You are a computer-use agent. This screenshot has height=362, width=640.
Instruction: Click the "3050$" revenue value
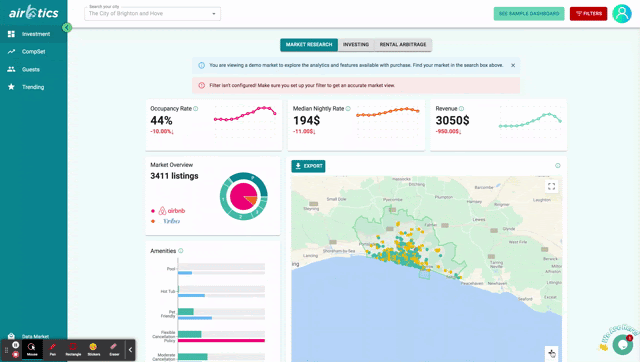coord(452,120)
